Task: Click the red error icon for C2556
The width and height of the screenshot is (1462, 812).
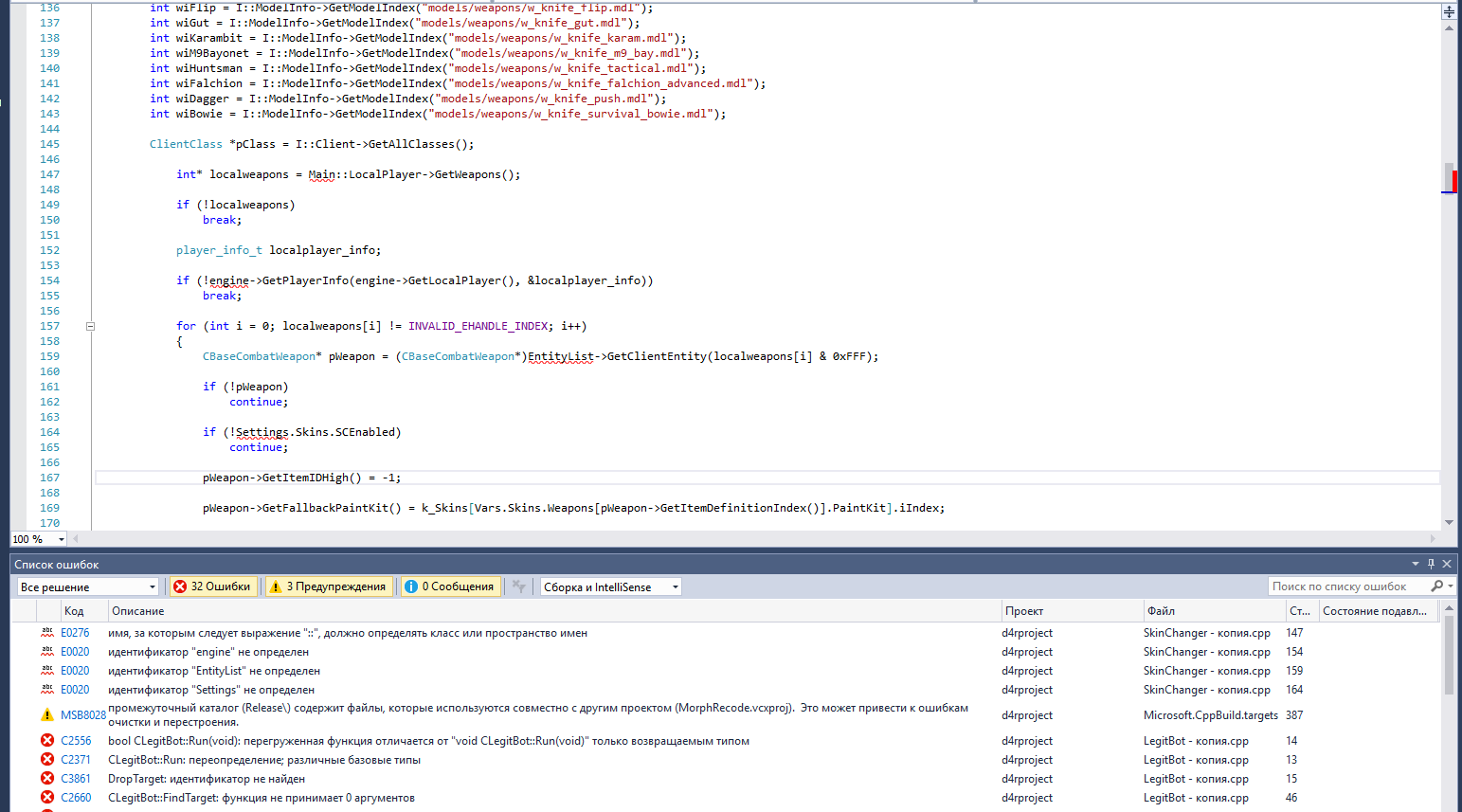Action: 47,741
